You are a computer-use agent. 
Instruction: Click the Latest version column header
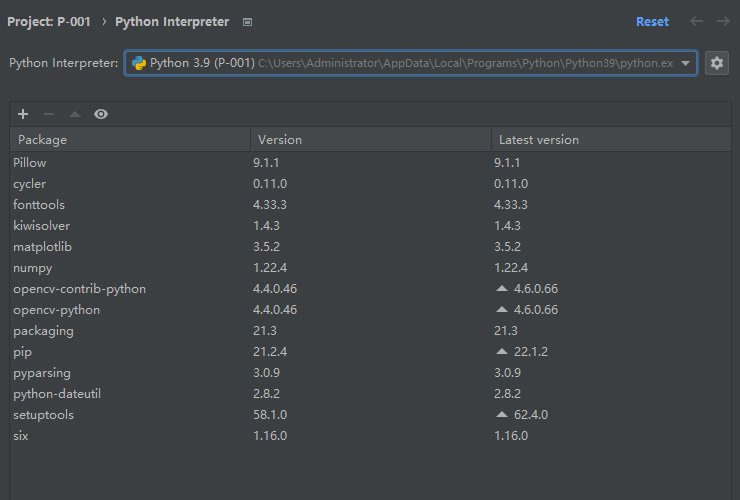click(x=611, y=140)
